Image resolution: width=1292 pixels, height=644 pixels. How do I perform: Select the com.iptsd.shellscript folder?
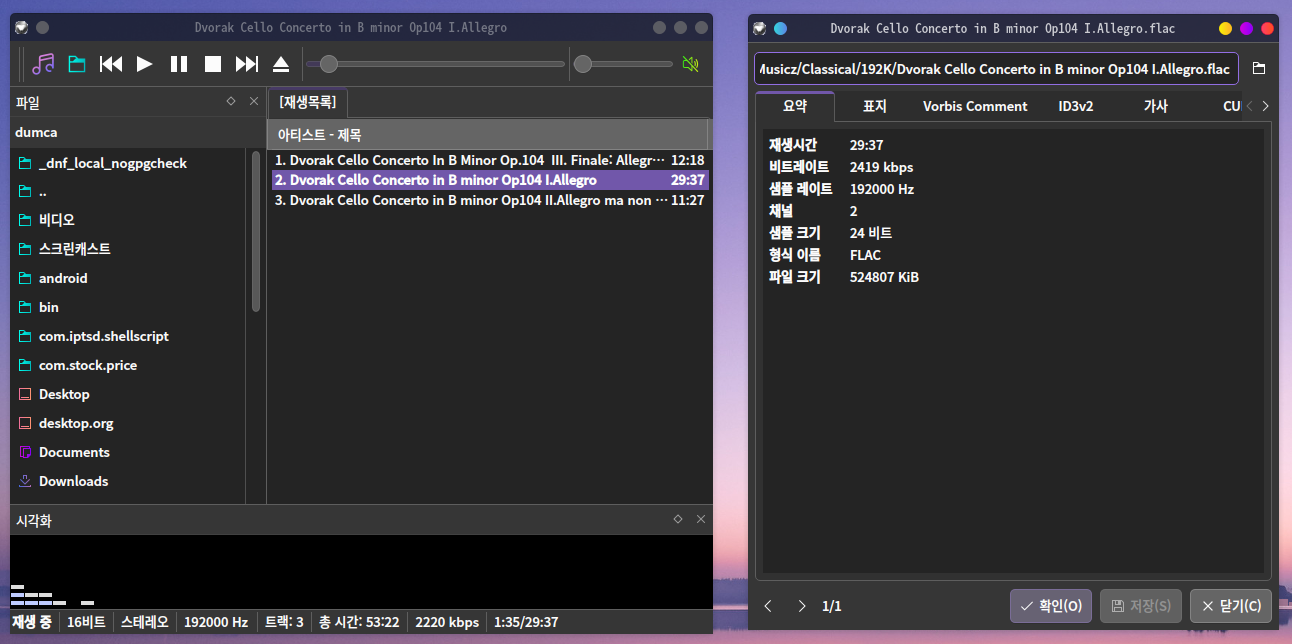point(103,336)
